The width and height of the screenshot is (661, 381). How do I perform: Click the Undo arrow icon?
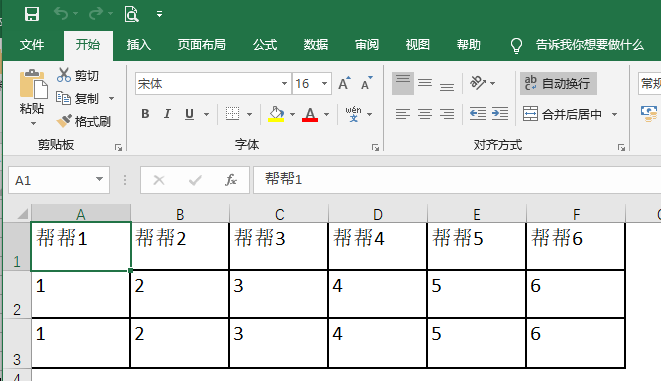click(61, 14)
